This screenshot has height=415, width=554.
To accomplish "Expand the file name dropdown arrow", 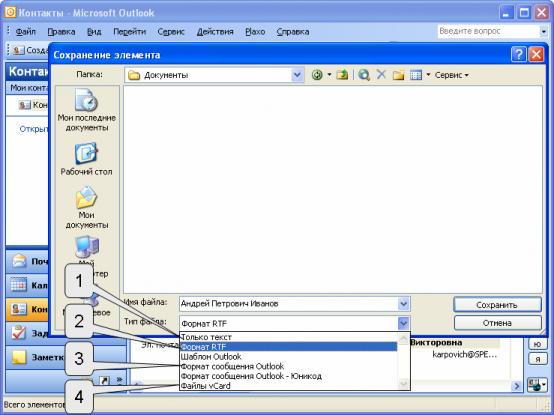I will tap(403, 304).
